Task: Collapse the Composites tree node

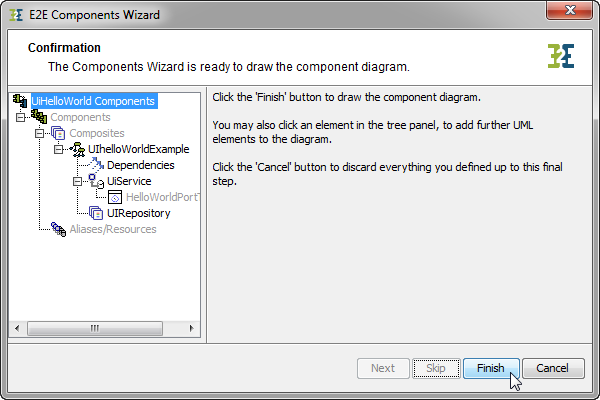Action: click(x=40, y=133)
